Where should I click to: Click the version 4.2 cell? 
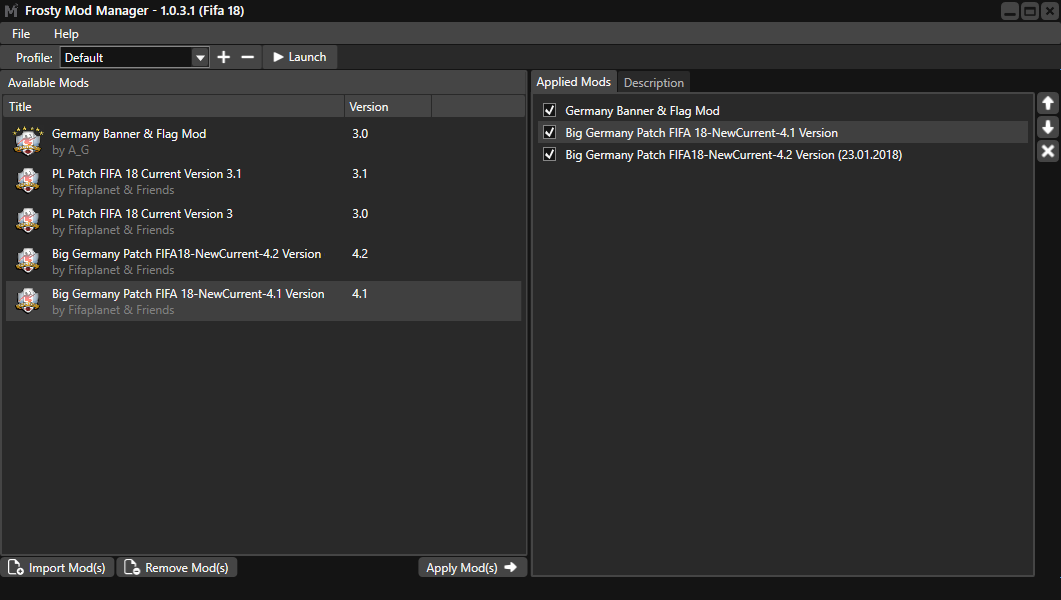click(x=360, y=254)
